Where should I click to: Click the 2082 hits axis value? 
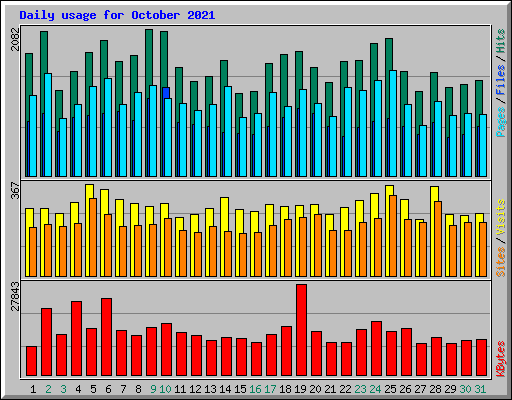point(15,39)
